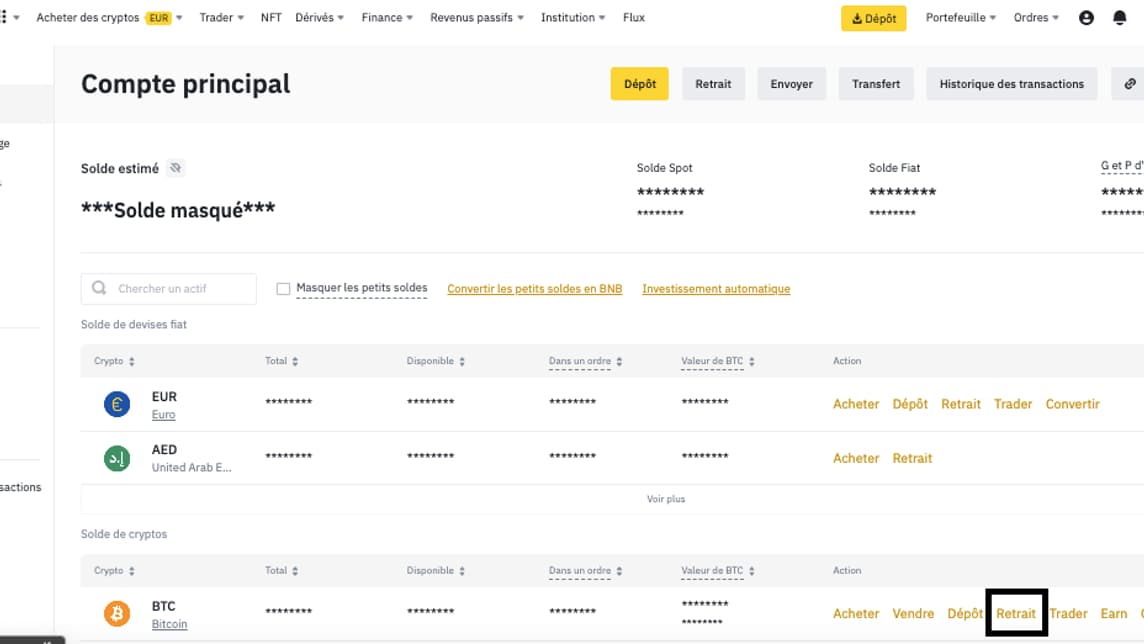This screenshot has height=644, width=1144.
Task: Sort the crypto table by Disponible column
Action: tap(462, 571)
